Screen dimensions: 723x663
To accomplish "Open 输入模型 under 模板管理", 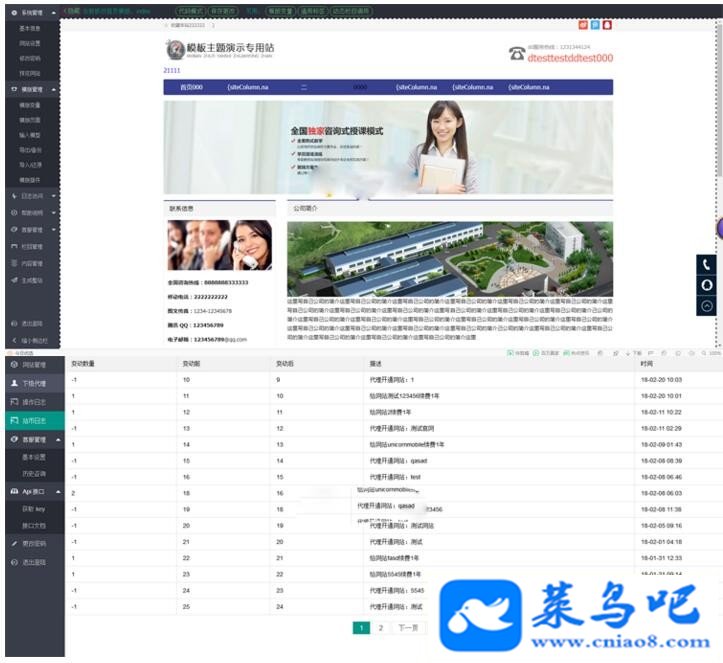I will pyautogui.click(x=30, y=135).
